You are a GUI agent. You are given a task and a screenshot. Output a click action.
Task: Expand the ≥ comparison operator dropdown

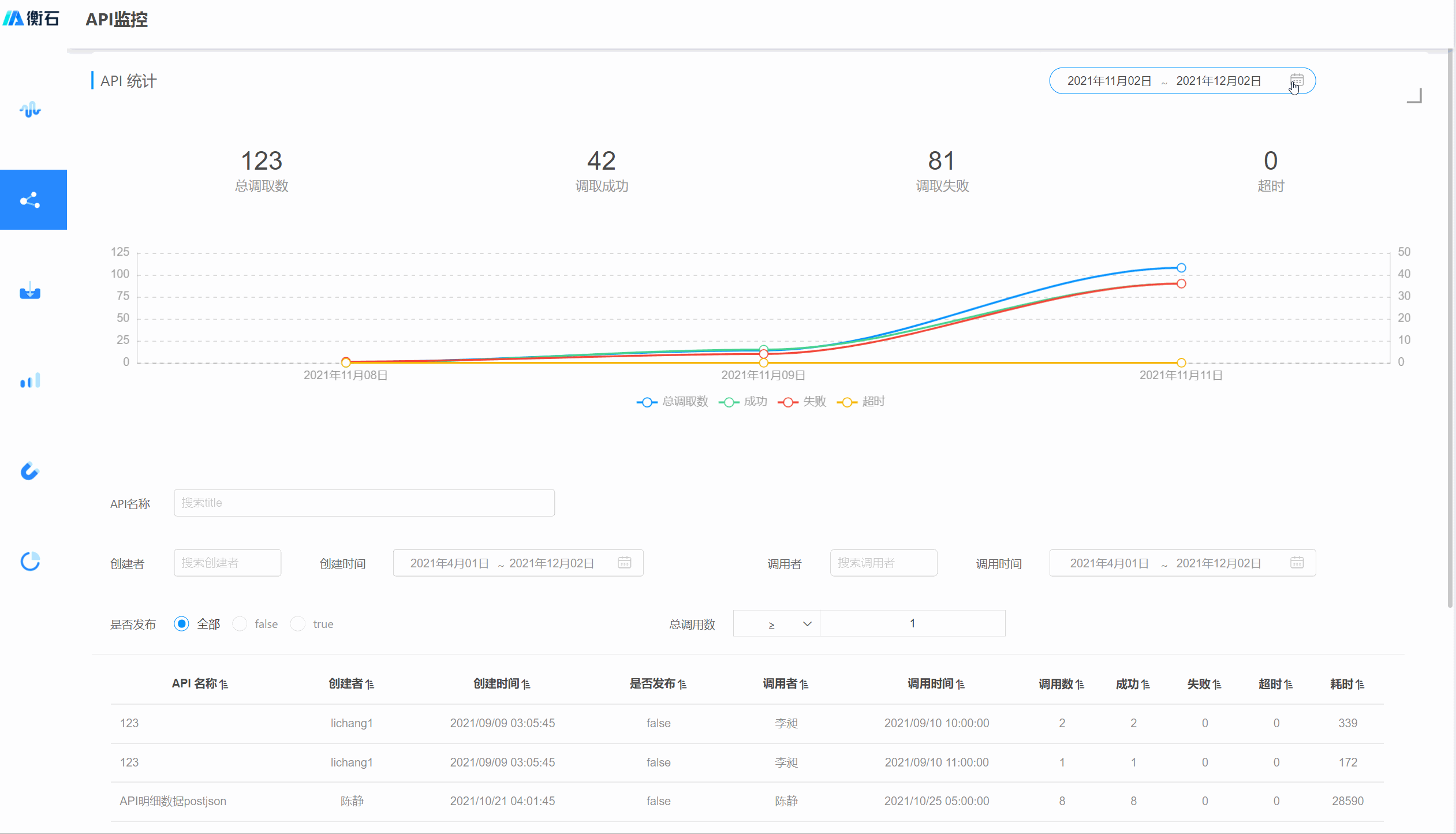coord(776,624)
